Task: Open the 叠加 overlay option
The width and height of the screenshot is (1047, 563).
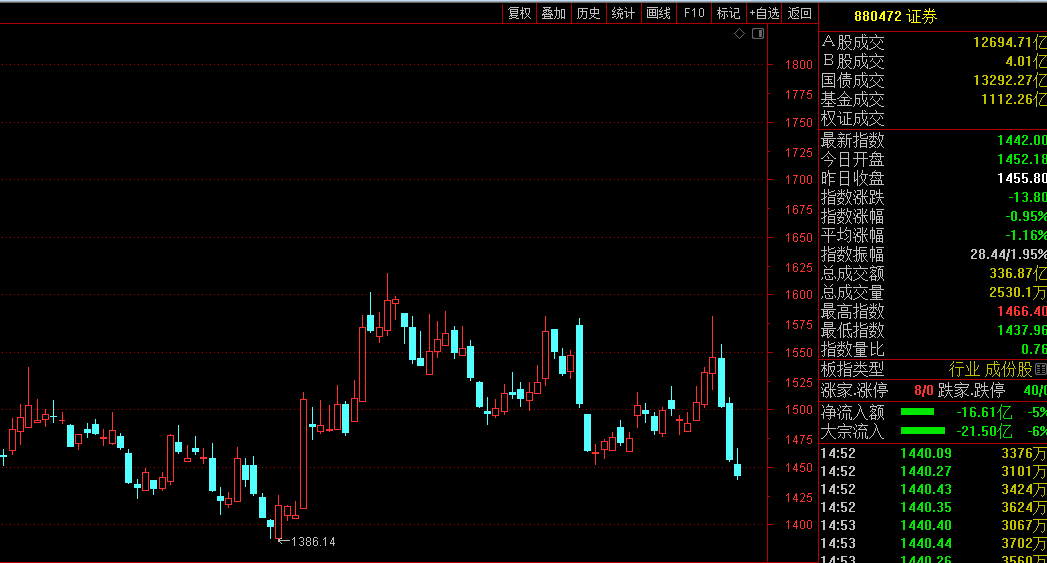Action: (554, 13)
